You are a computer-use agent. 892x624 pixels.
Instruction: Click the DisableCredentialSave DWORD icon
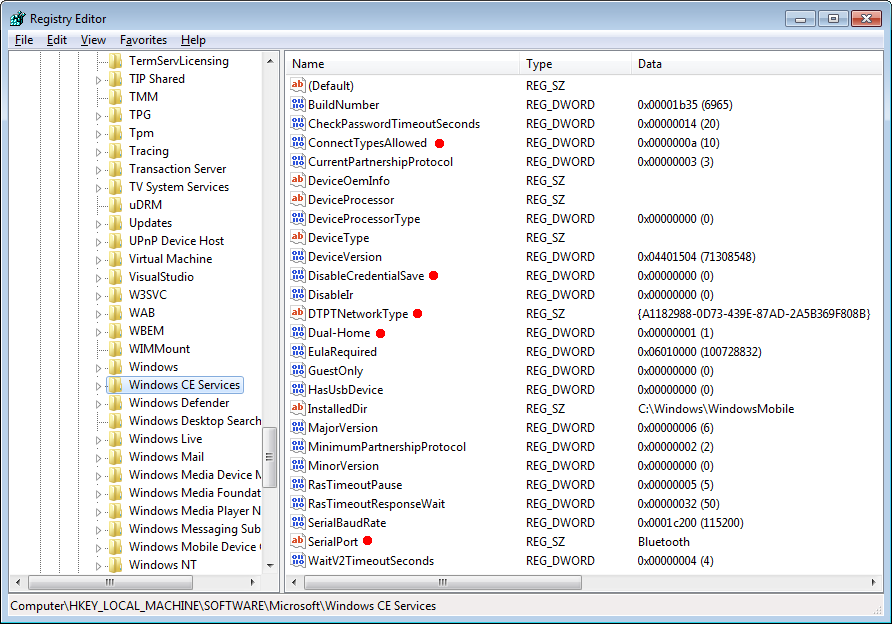(298, 275)
